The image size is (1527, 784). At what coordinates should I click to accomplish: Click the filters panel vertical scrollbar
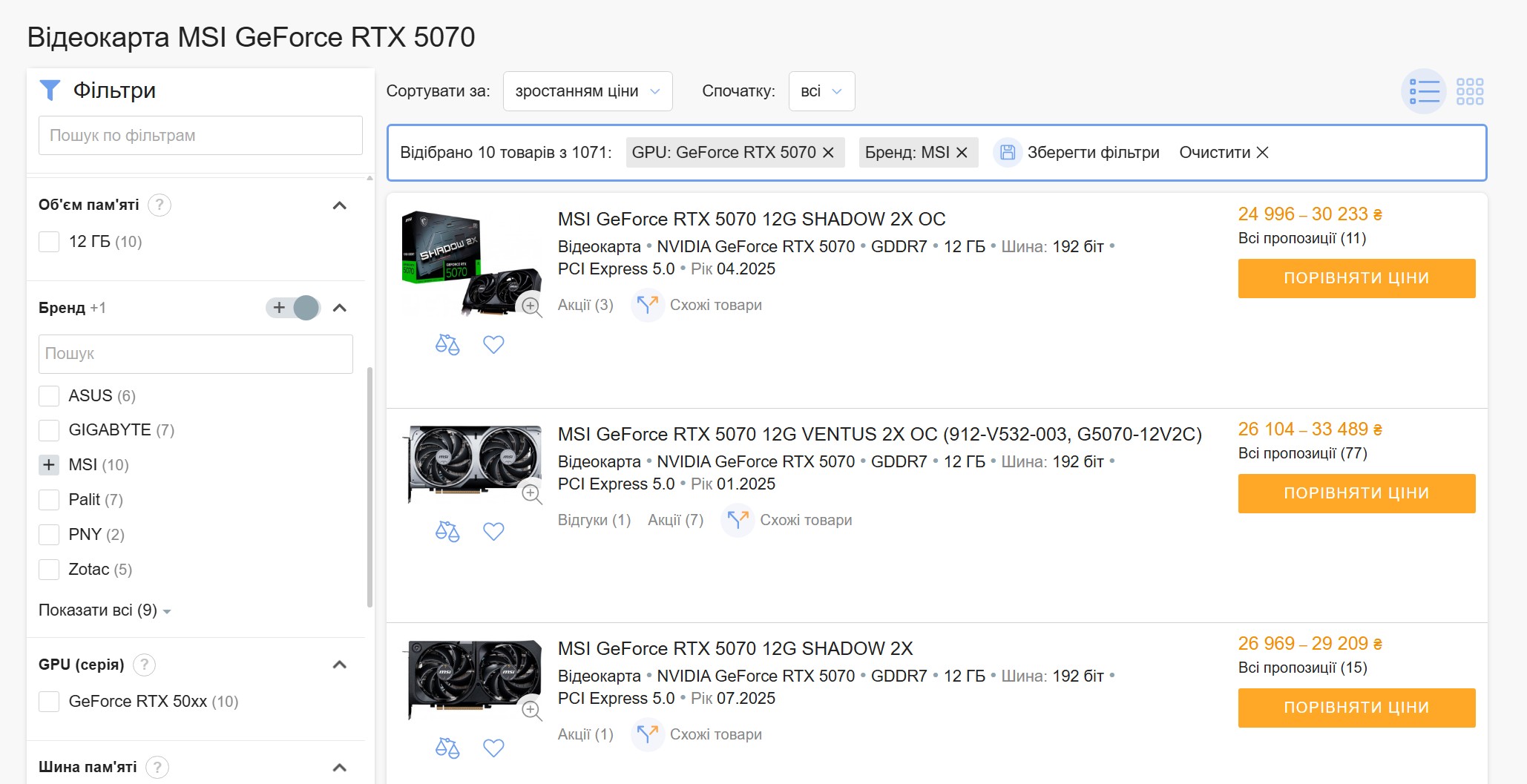coord(370,487)
